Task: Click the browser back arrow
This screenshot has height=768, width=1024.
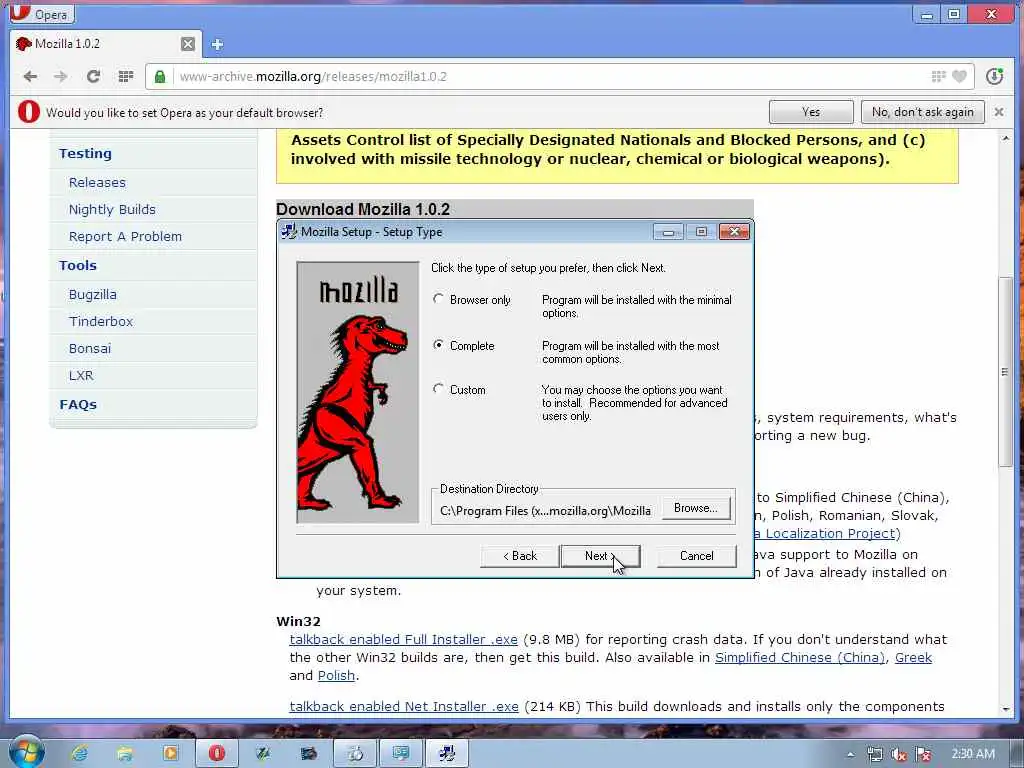Action: (x=30, y=76)
